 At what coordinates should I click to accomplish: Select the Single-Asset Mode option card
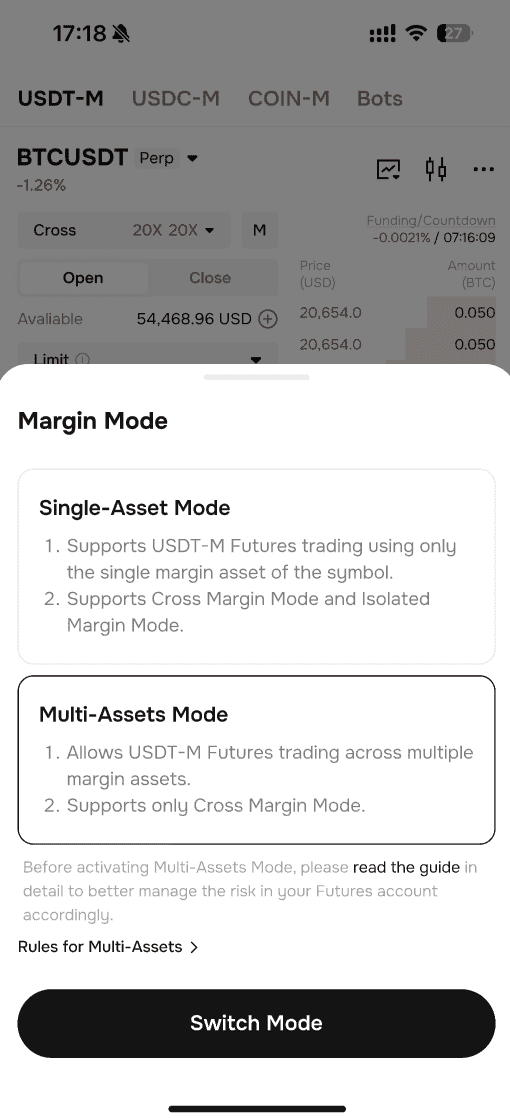coord(256,567)
